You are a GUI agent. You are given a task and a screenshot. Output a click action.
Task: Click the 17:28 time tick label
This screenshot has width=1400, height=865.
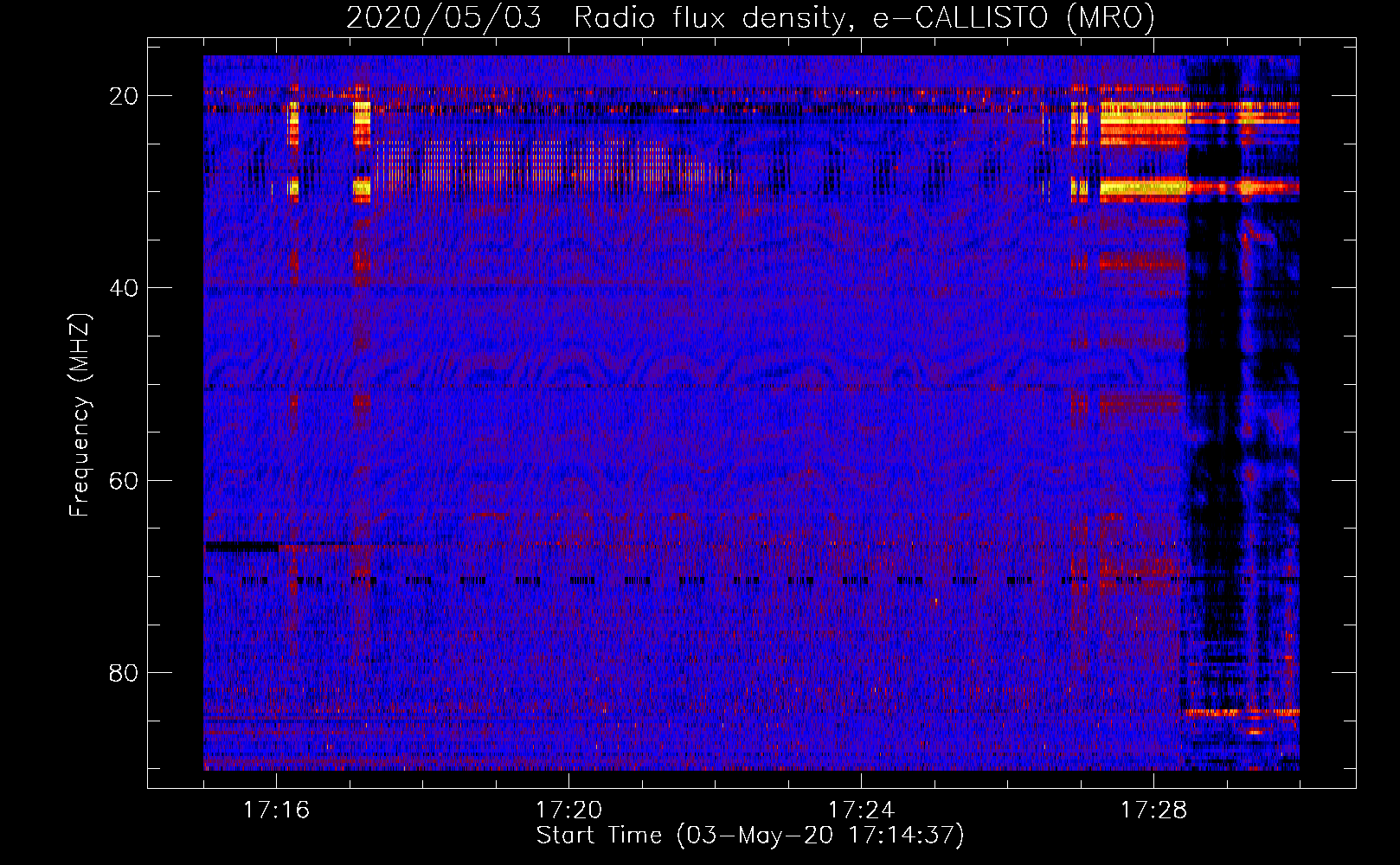point(1153,811)
